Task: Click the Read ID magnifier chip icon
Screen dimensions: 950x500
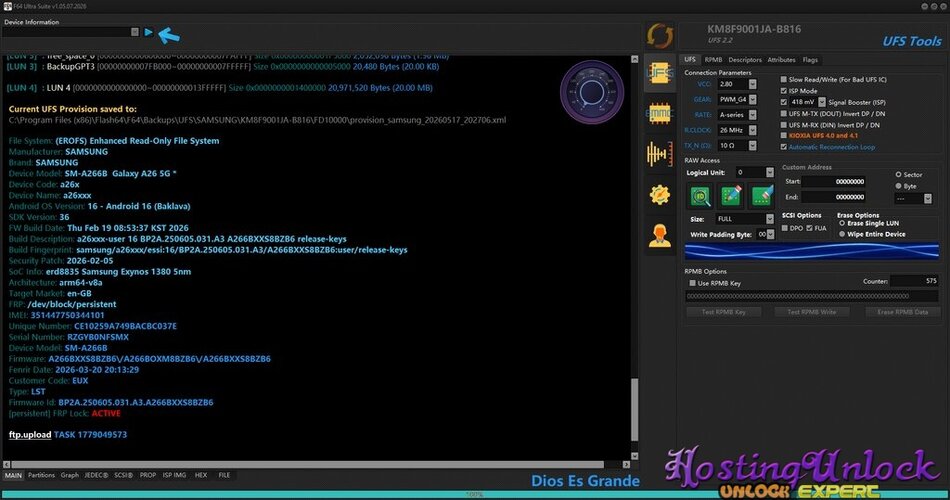Action: tap(700, 196)
